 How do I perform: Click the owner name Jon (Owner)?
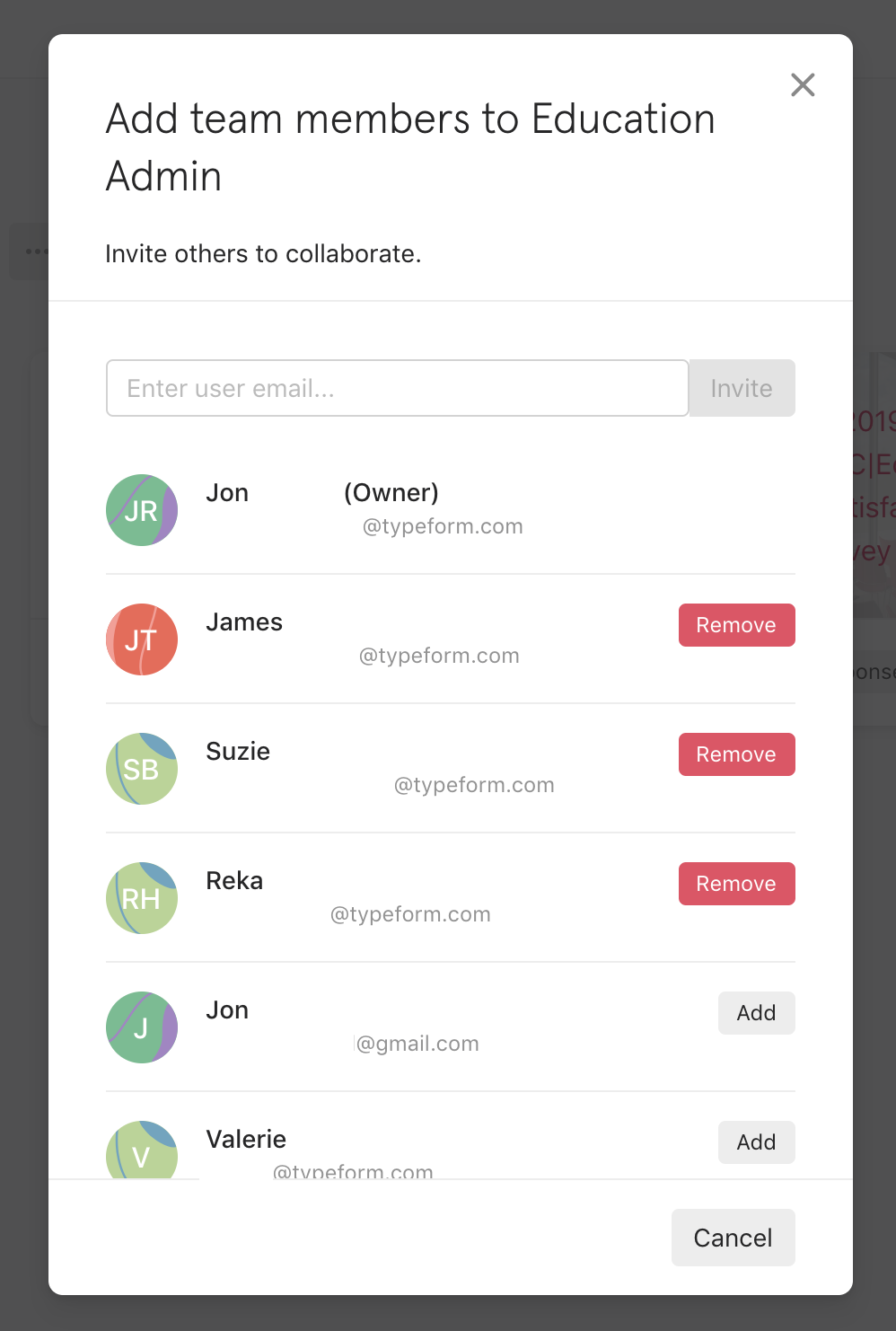point(322,492)
